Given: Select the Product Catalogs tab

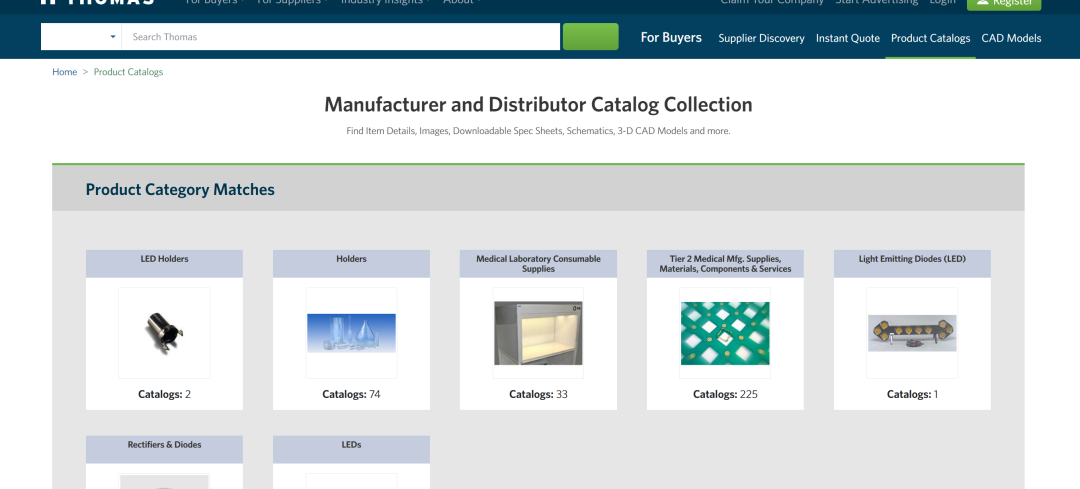Looking at the screenshot, I should point(930,38).
